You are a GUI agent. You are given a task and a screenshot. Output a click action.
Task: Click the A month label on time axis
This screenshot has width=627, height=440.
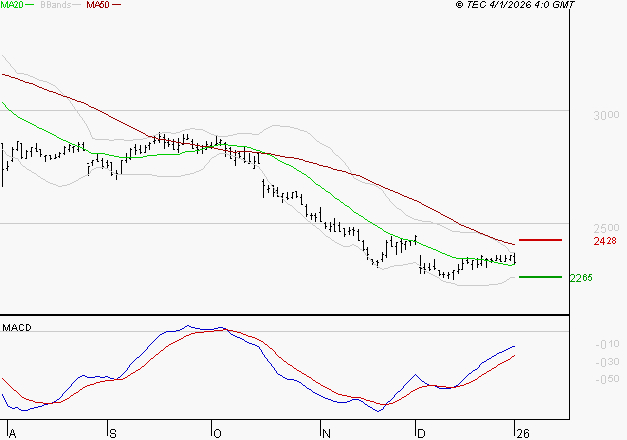pyautogui.click(x=12, y=434)
